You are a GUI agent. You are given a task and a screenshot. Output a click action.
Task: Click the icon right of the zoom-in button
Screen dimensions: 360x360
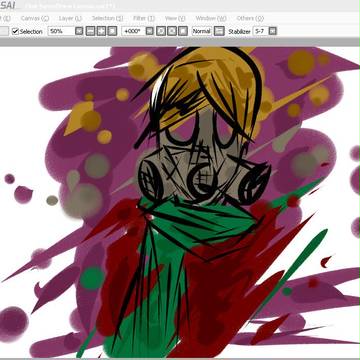point(112,31)
